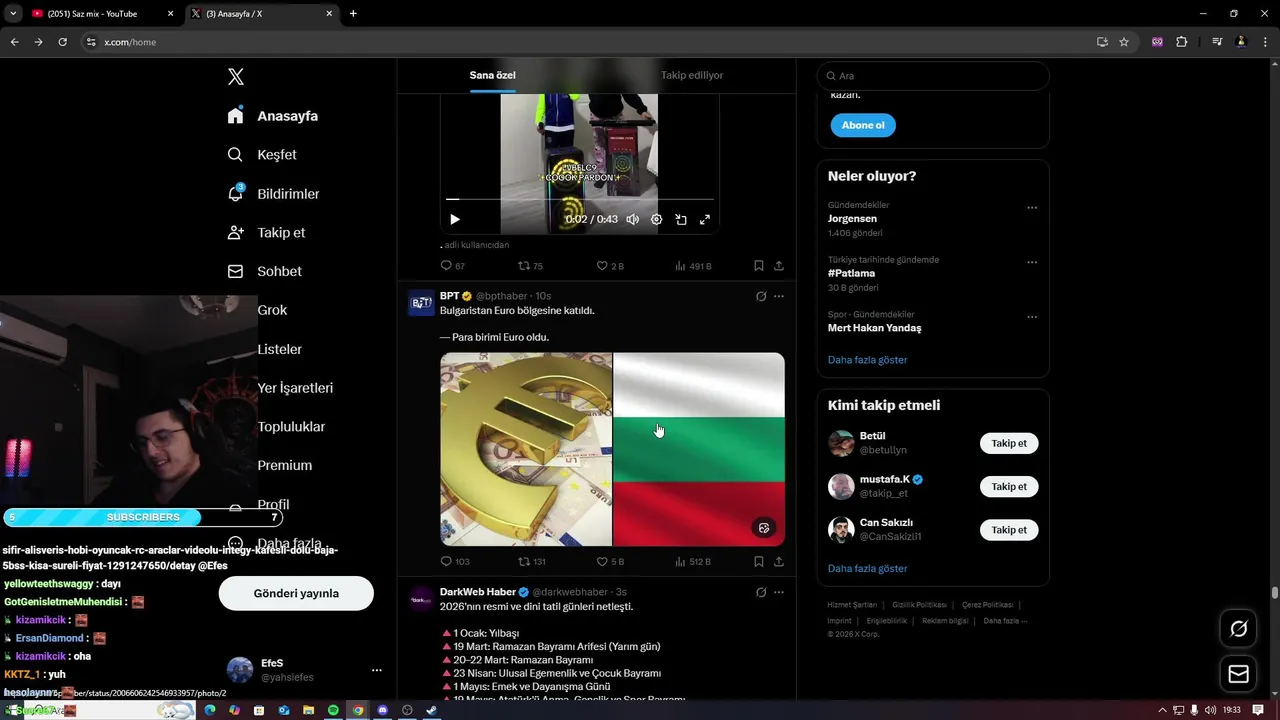Reply to BPT post with 103 comments
This screenshot has height=720, width=1280.
pos(455,562)
